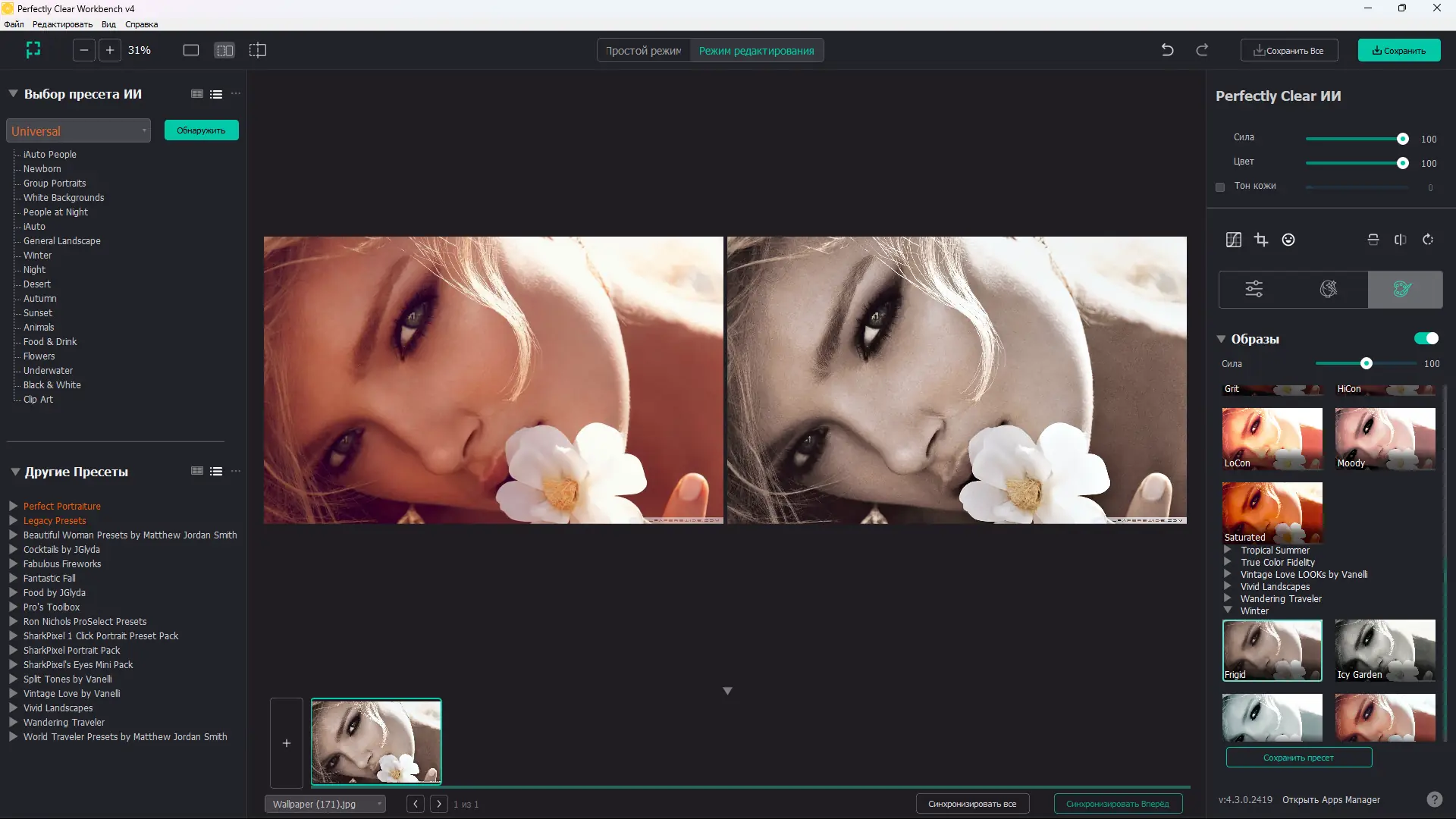Click the Сохранить пресет button

coord(1298,758)
